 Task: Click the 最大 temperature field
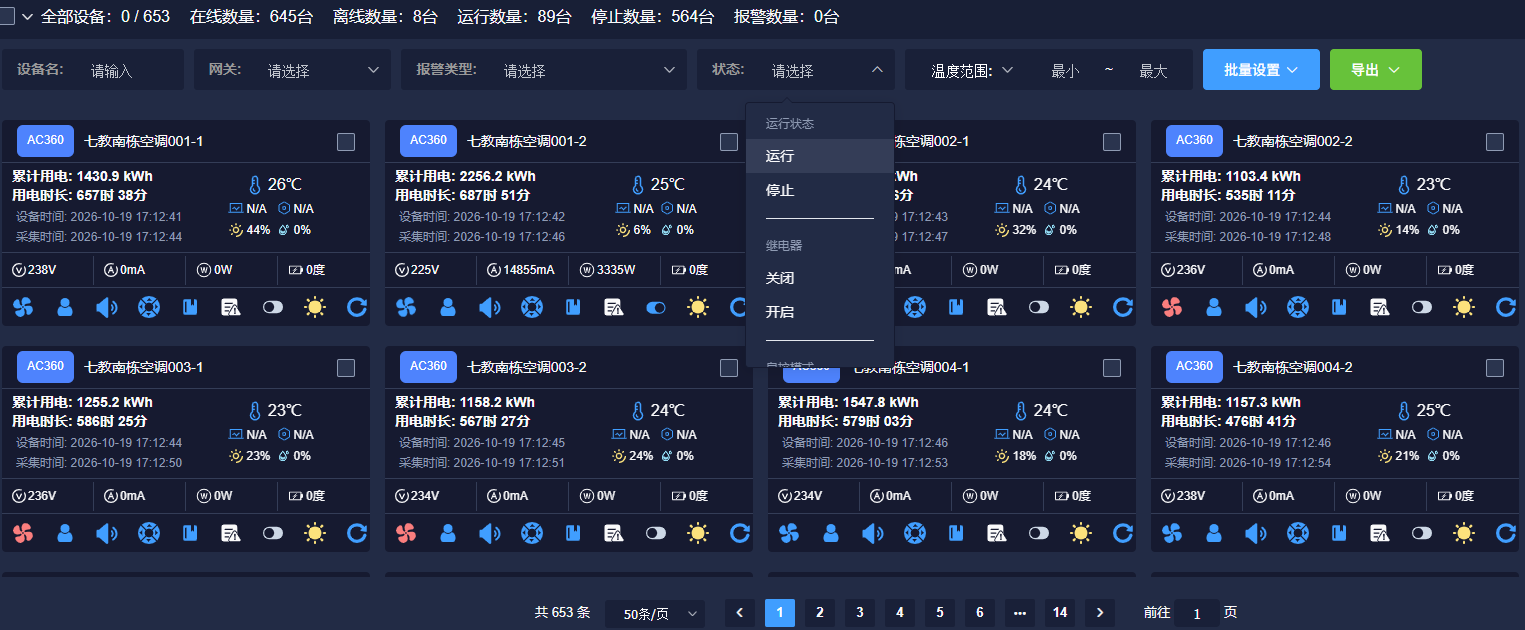[1153, 71]
